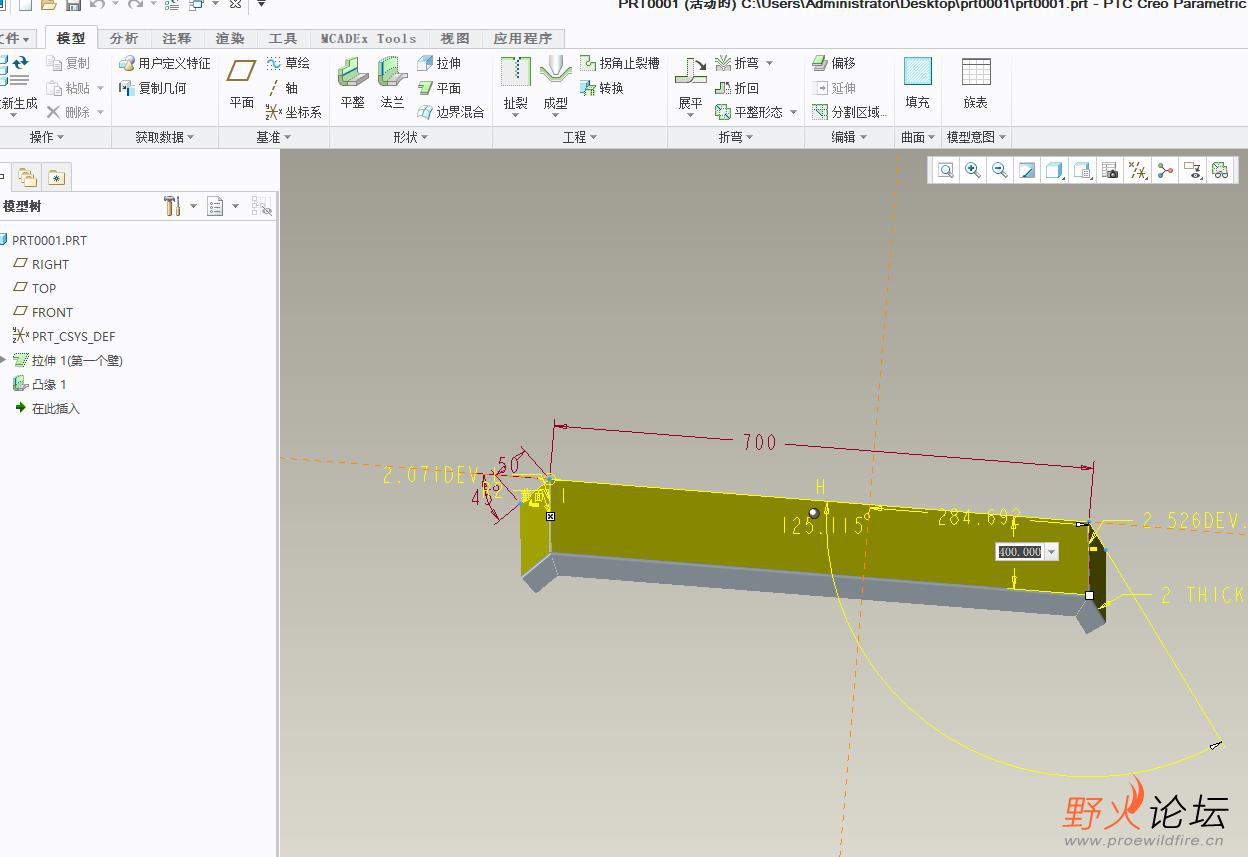Open the folder browser navigator tab
1248x857 pixels.
(28, 177)
